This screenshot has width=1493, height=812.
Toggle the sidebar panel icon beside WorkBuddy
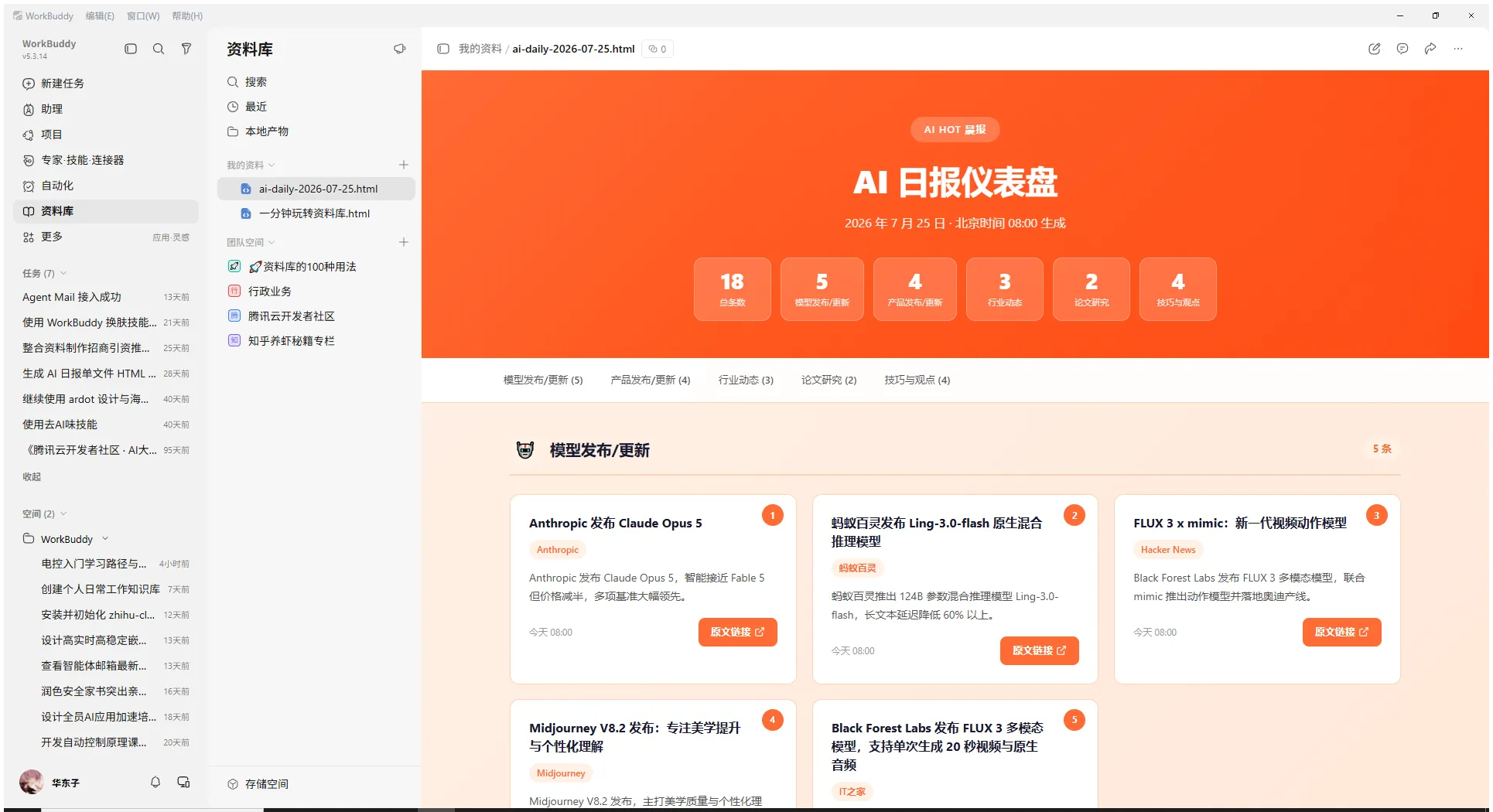pyautogui.click(x=131, y=49)
